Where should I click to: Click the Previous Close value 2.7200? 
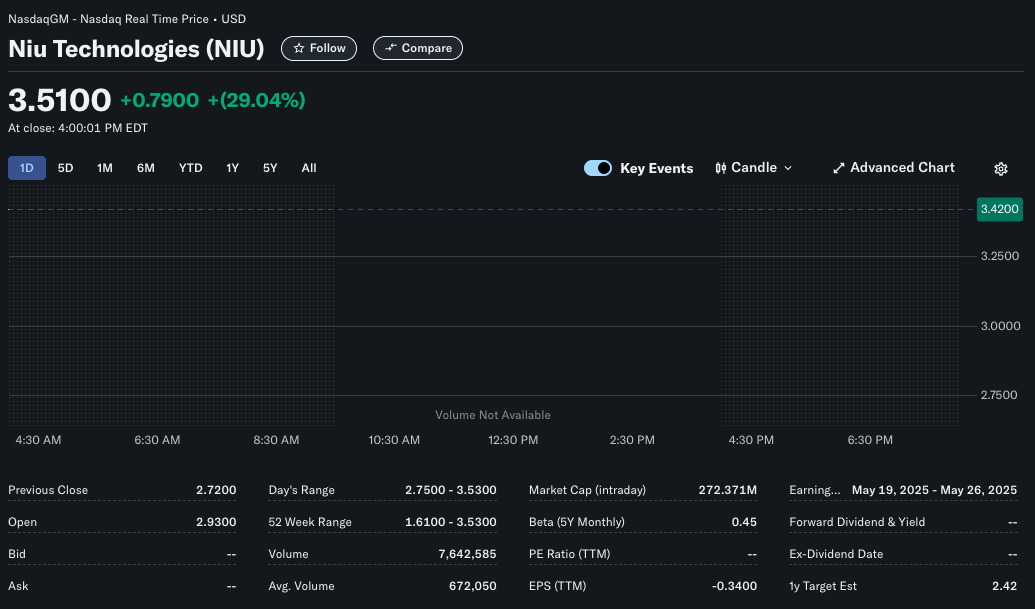point(216,490)
